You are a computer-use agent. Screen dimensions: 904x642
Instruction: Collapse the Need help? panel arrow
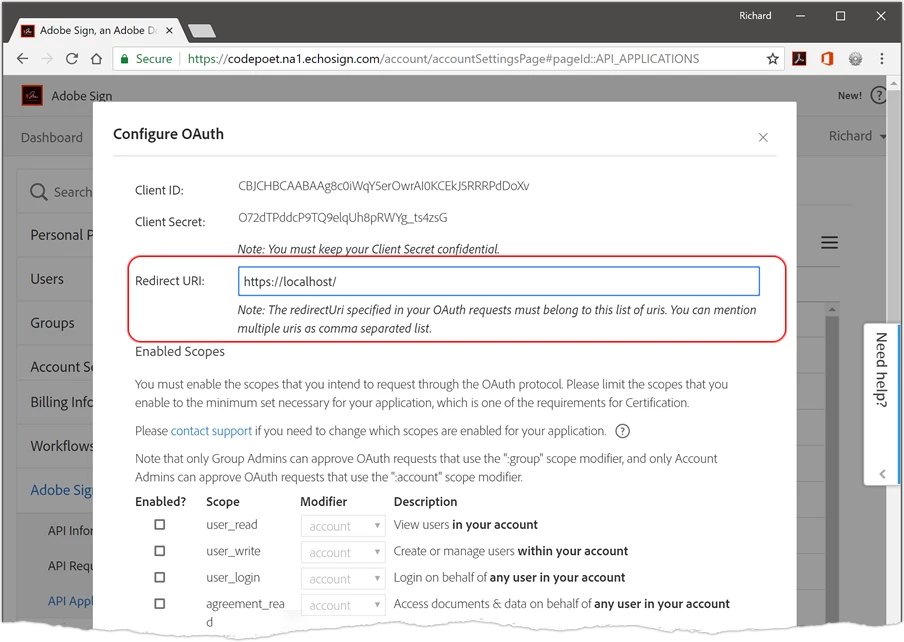pos(882,474)
